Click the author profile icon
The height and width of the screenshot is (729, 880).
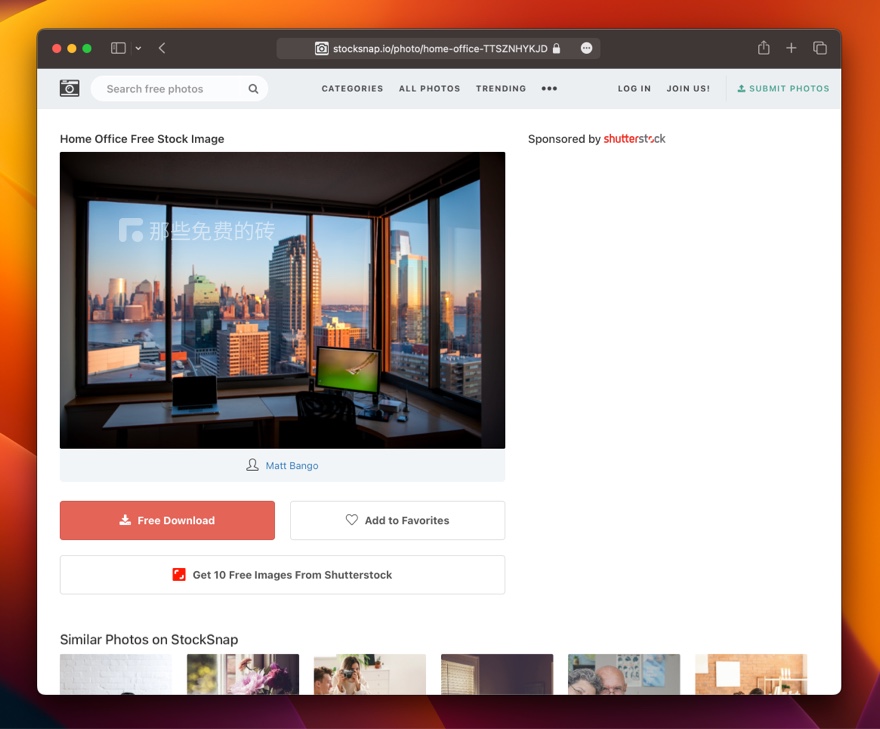(252, 465)
